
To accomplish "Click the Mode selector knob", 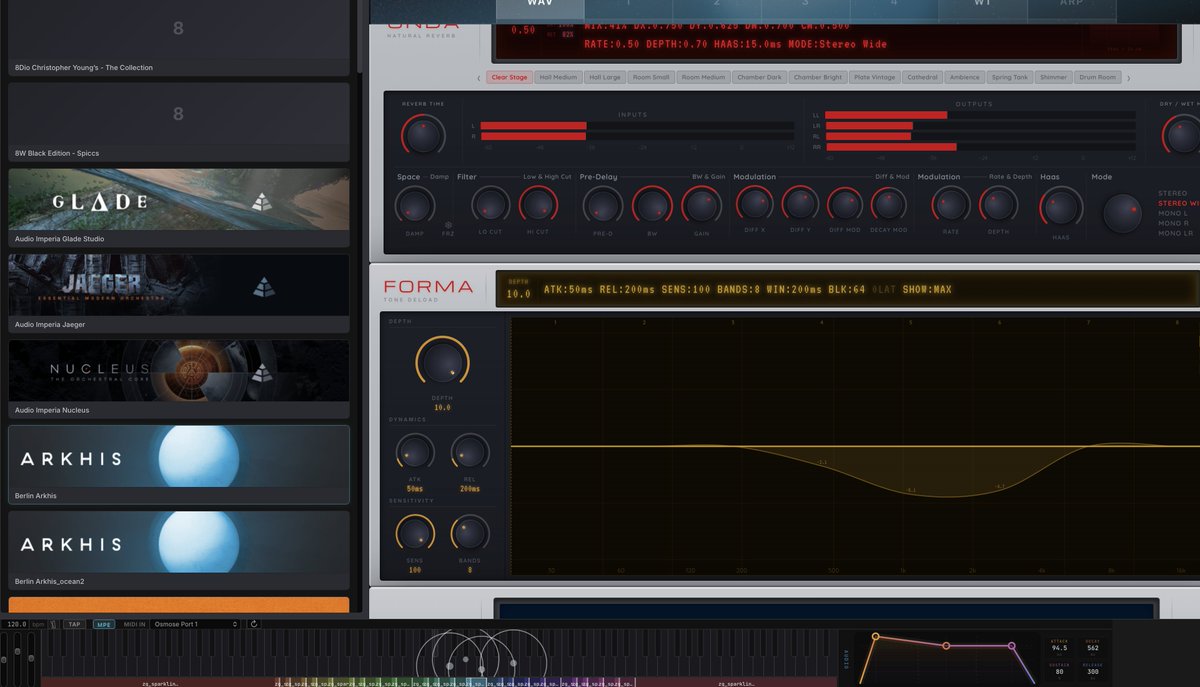I will pos(1122,213).
